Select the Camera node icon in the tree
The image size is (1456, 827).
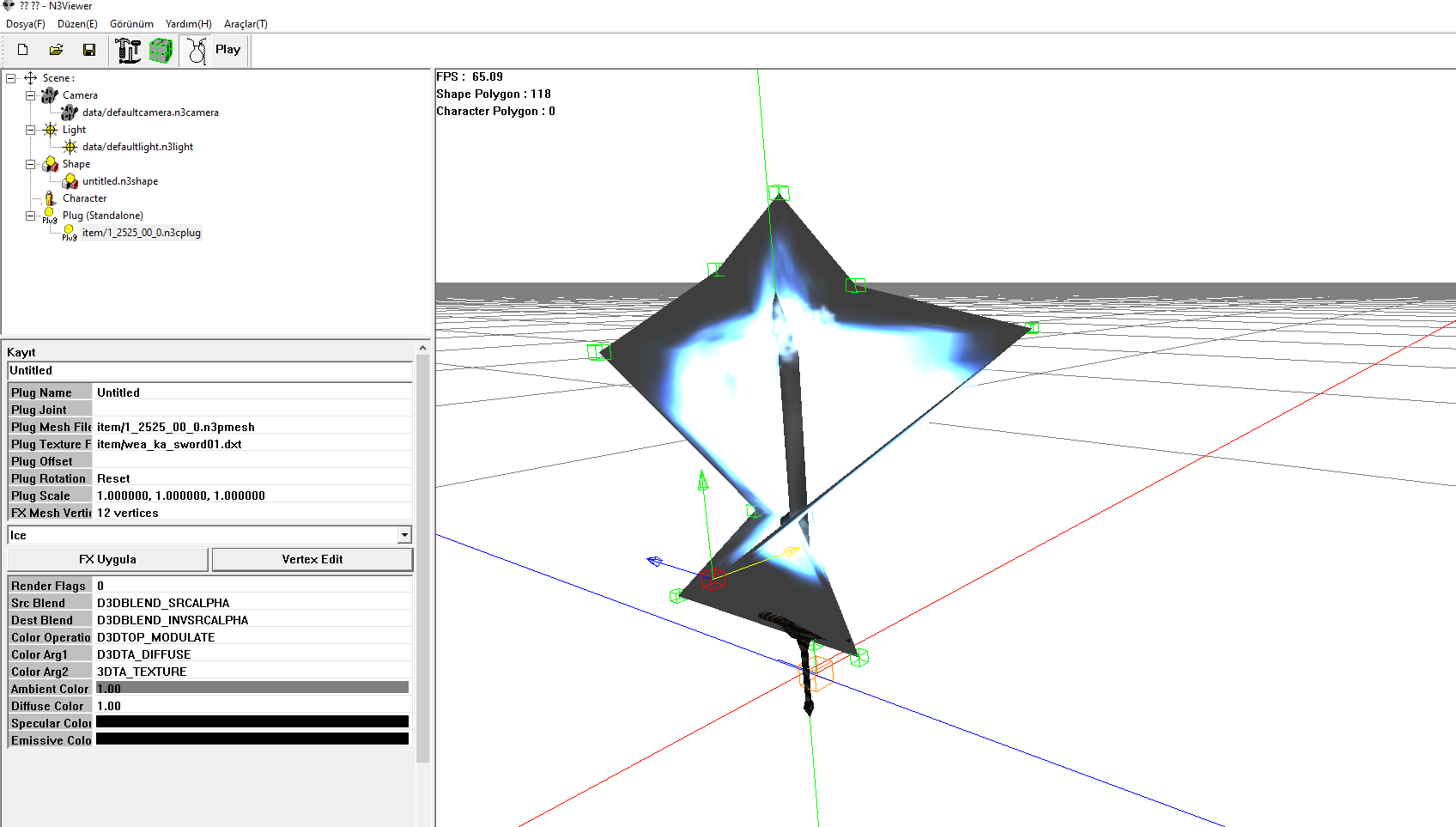click(50, 95)
